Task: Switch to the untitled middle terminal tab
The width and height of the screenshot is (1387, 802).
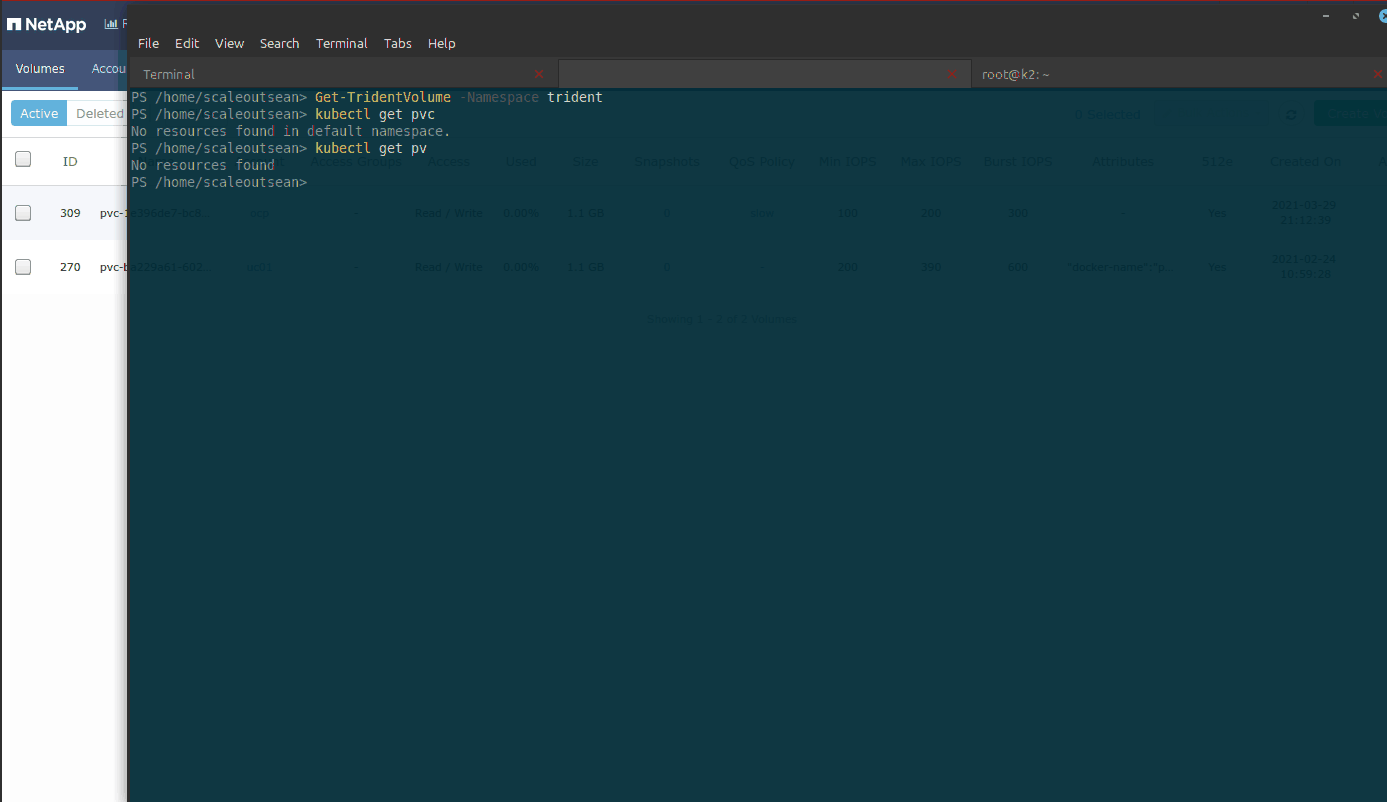Action: tap(764, 74)
